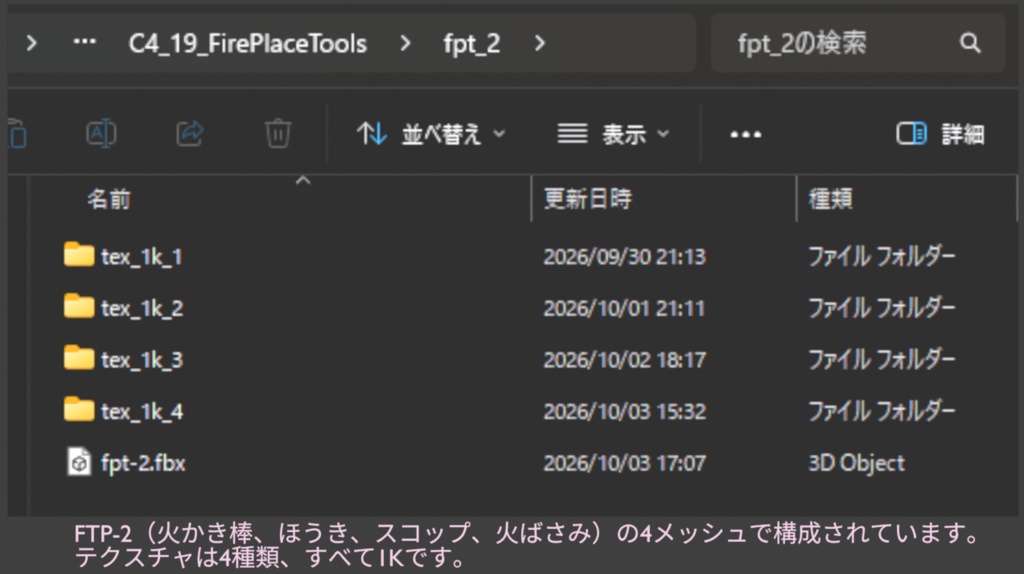1024x574 pixels.
Task: Expand the chevron after fpt_2 breadcrumb
Action: coord(539,43)
